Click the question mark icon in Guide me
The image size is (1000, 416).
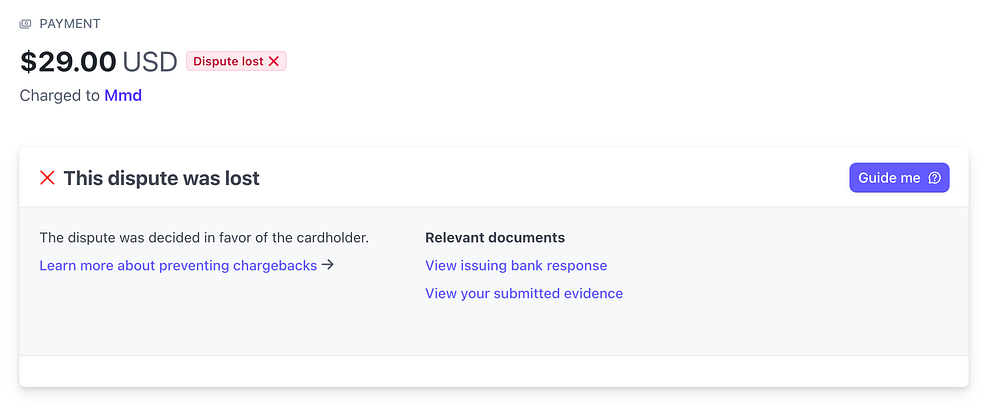[x=935, y=178]
